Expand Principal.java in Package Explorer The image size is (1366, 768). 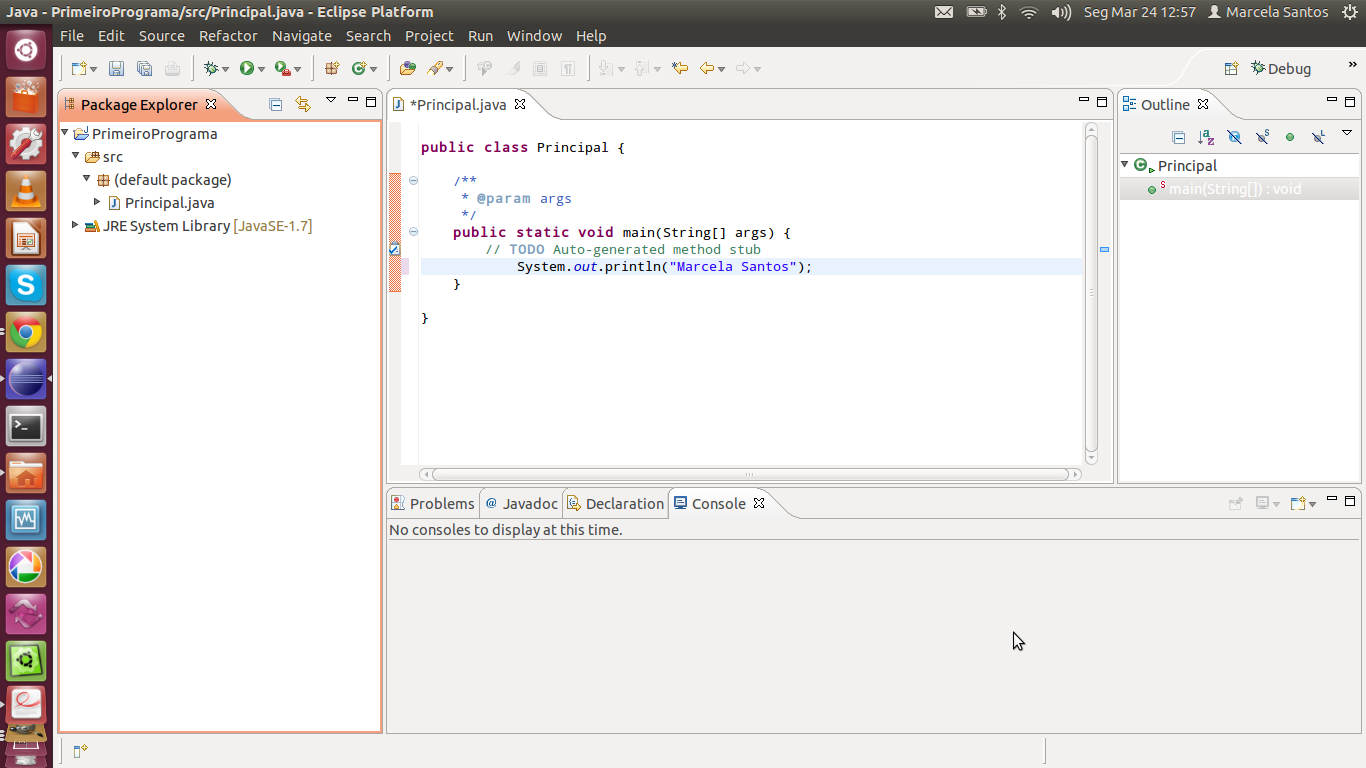pyautogui.click(x=97, y=203)
